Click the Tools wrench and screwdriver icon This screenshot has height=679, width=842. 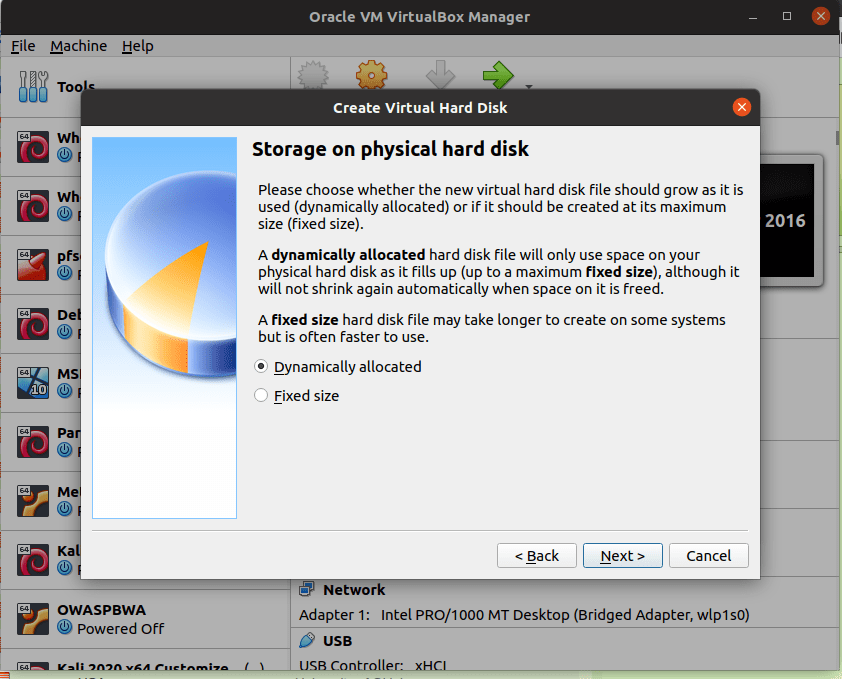[x=34, y=87]
